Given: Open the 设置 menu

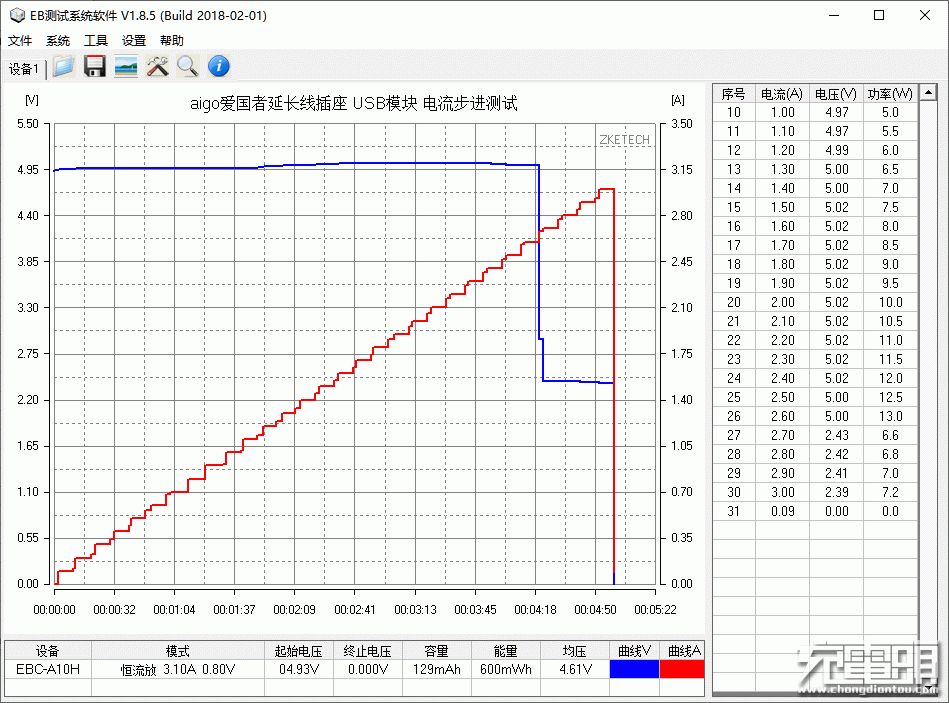Looking at the screenshot, I should click(134, 41).
